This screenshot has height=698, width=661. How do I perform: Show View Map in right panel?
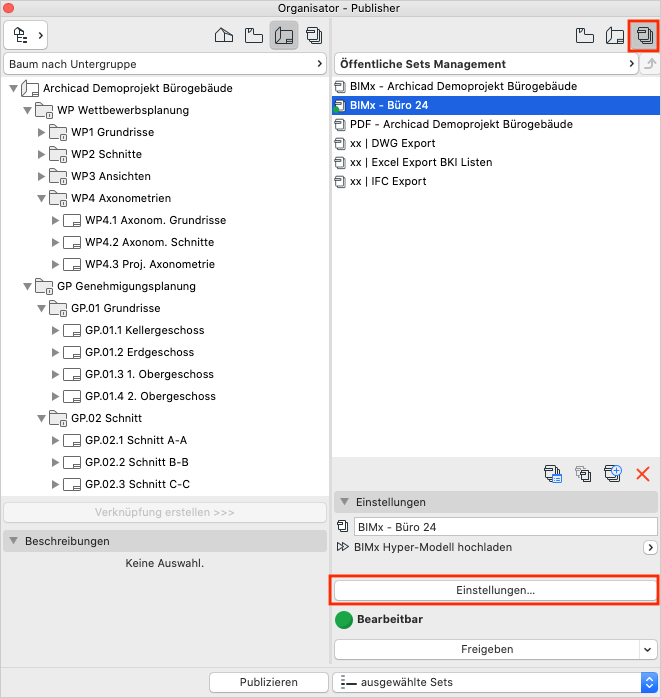(x=584, y=35)
